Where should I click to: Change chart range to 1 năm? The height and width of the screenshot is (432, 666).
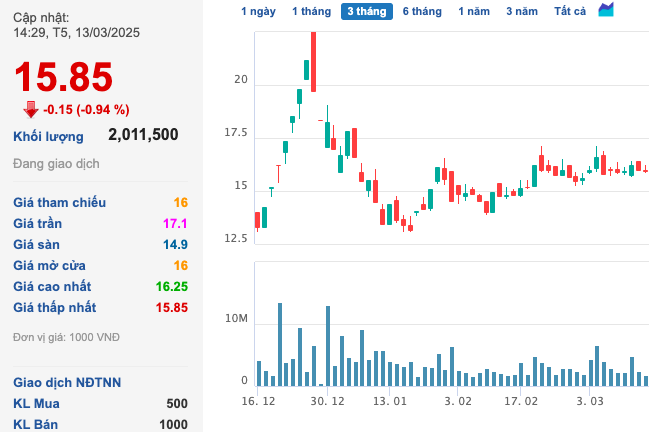pyautogui.click(x=474, y=11)
